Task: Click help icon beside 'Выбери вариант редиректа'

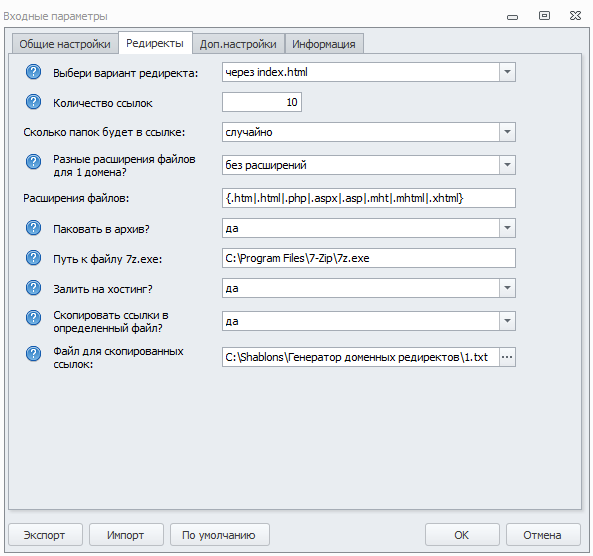Action: click(33, 72)
